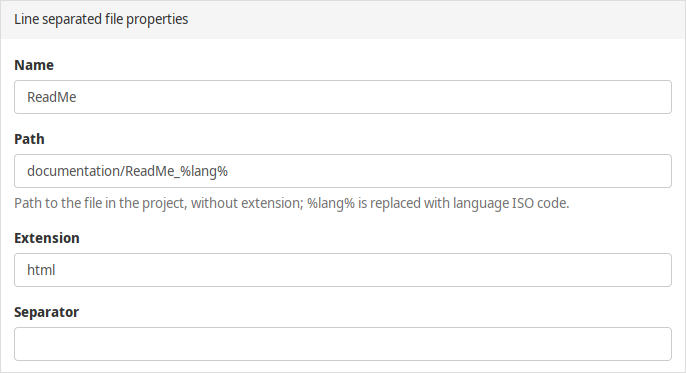Screen dimensions: 686x373
Task: Click the word 'properties' in the header
Action: pos(157,20)
